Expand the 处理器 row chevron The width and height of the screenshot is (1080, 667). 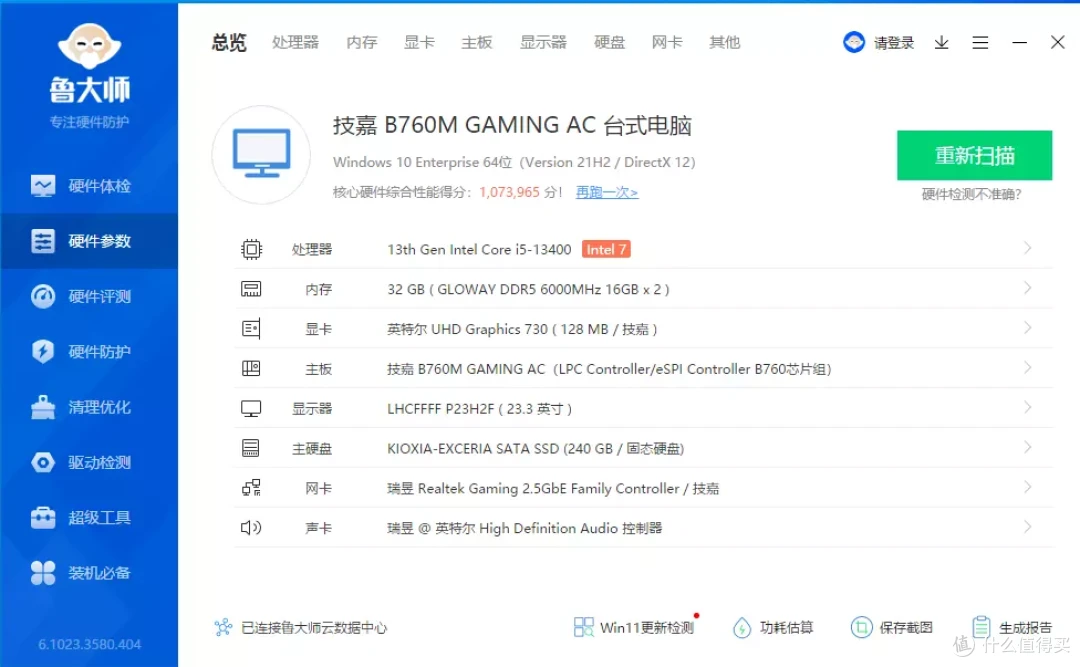pos(1027,248)
